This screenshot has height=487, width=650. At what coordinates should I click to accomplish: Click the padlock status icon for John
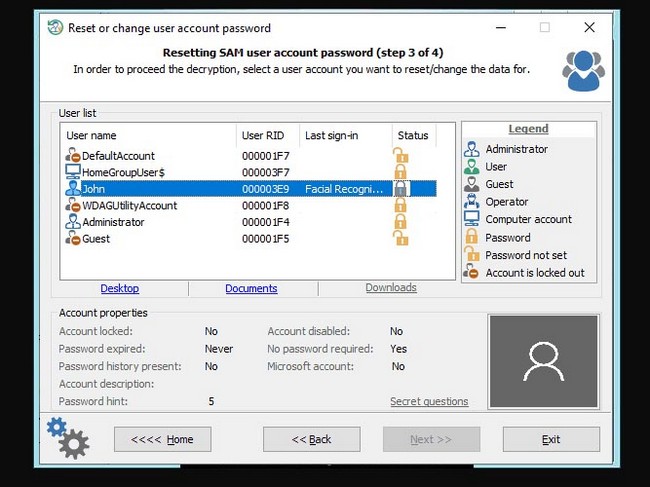point(401,188)
